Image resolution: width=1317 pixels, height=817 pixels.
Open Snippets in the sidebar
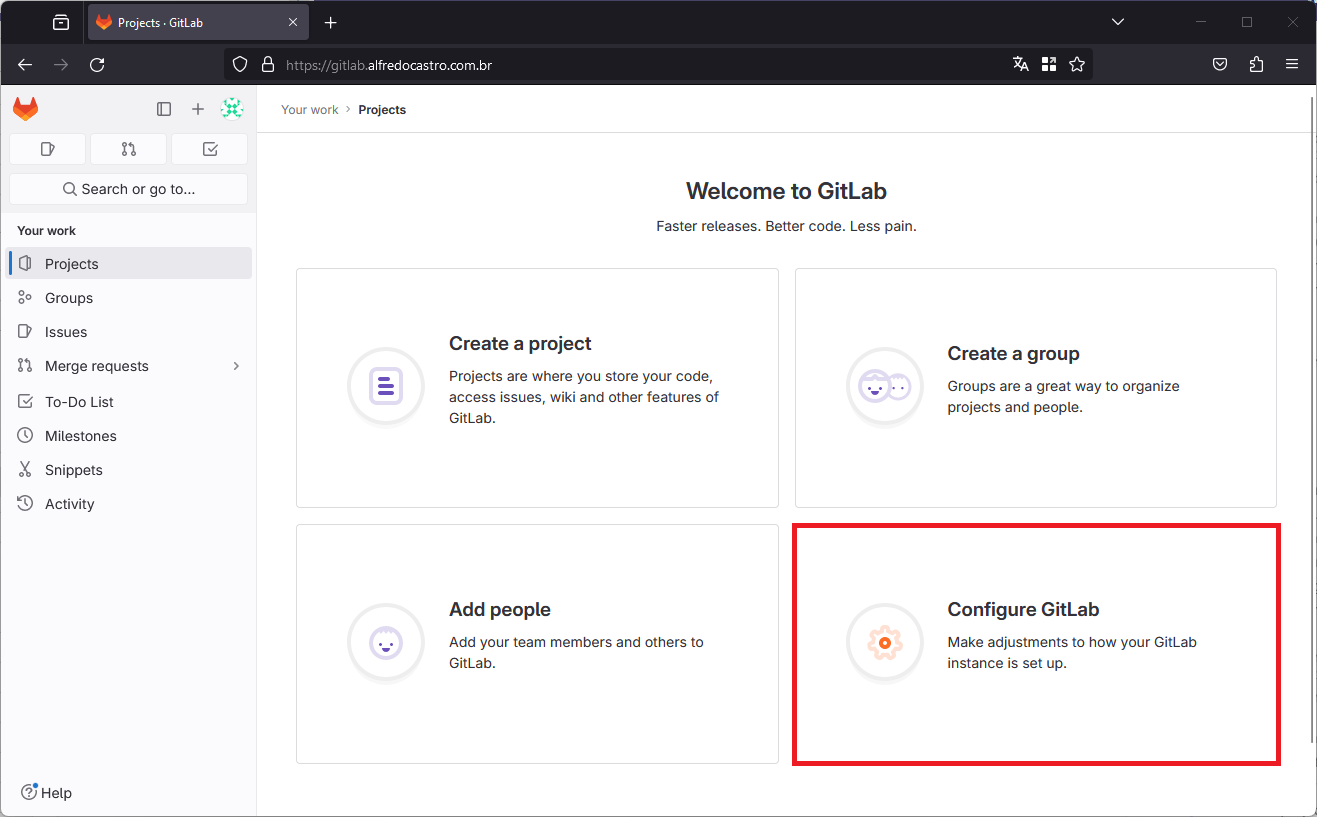130,470
